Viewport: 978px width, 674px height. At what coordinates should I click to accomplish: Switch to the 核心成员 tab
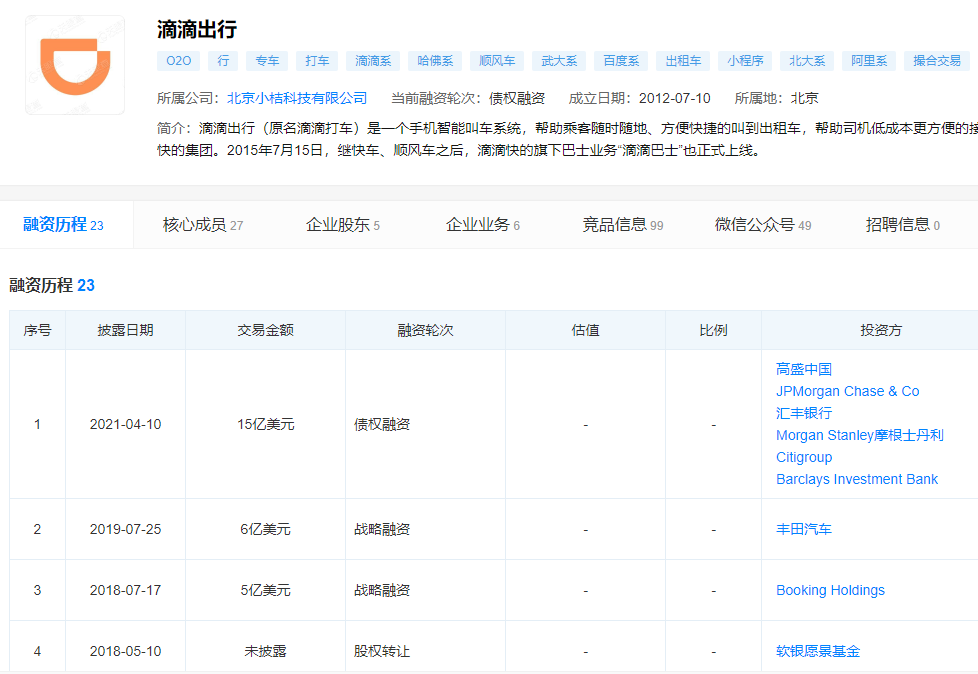(202, 225)
